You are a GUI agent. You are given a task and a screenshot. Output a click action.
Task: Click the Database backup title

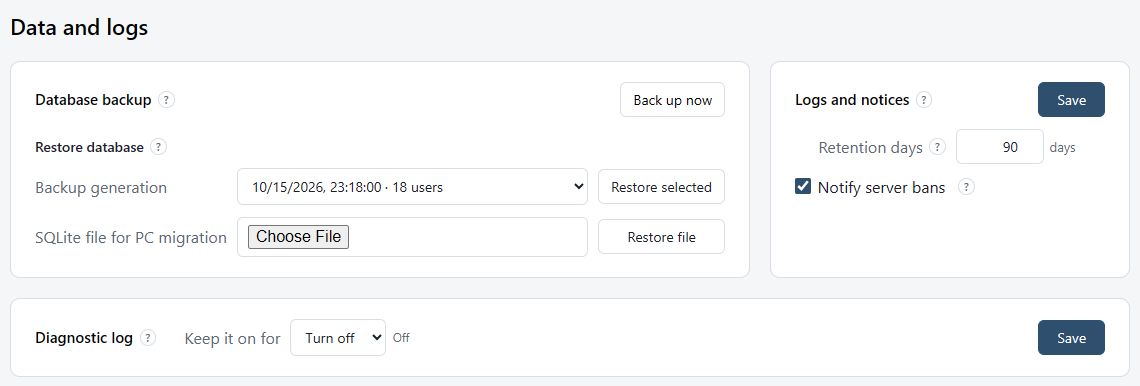(93, 100)
